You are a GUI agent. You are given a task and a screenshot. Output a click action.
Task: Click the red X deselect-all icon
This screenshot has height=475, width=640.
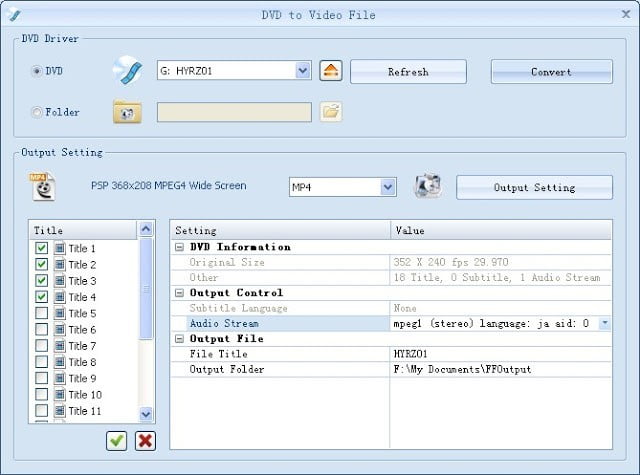click(145, 440)
